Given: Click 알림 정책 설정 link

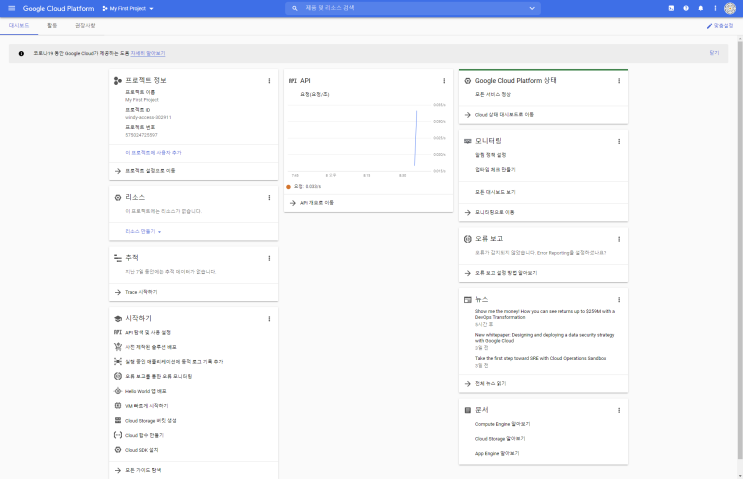Looking at the screenshot, I should (490, 155).
